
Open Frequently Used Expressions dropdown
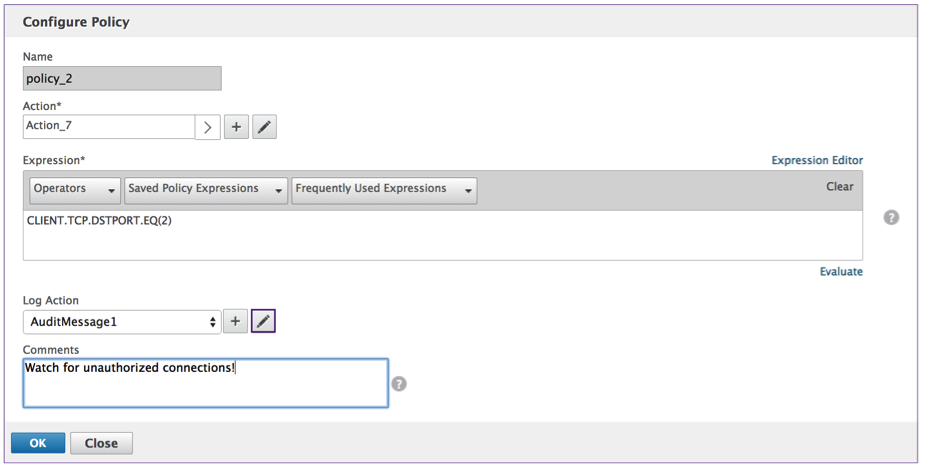point(384,189)
